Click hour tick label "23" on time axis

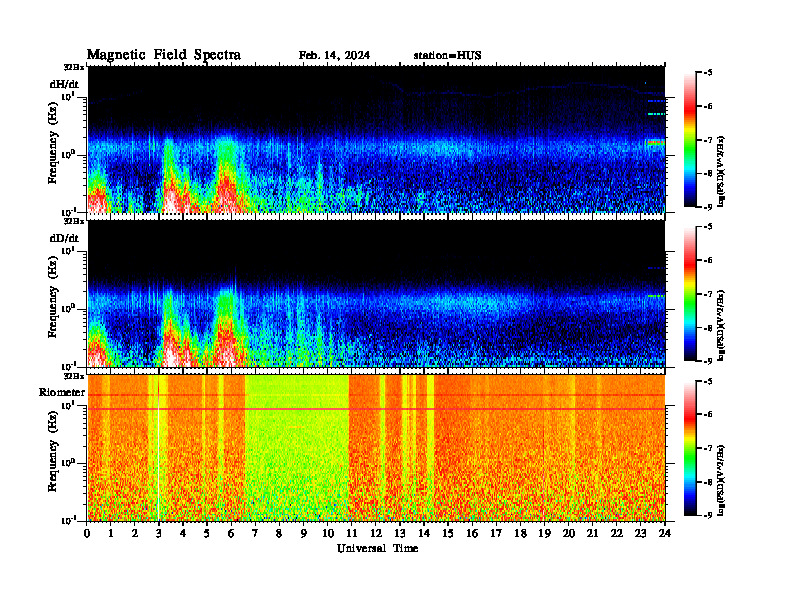click(x=640, y=533)
